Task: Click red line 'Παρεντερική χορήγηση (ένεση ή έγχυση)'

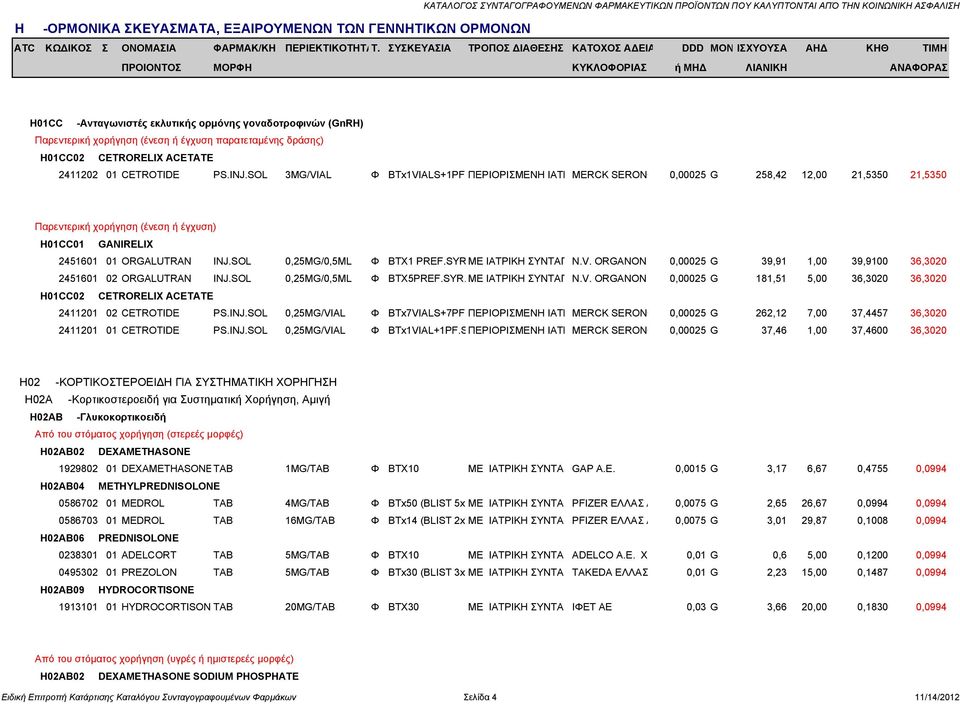Action: click(126, 227)
